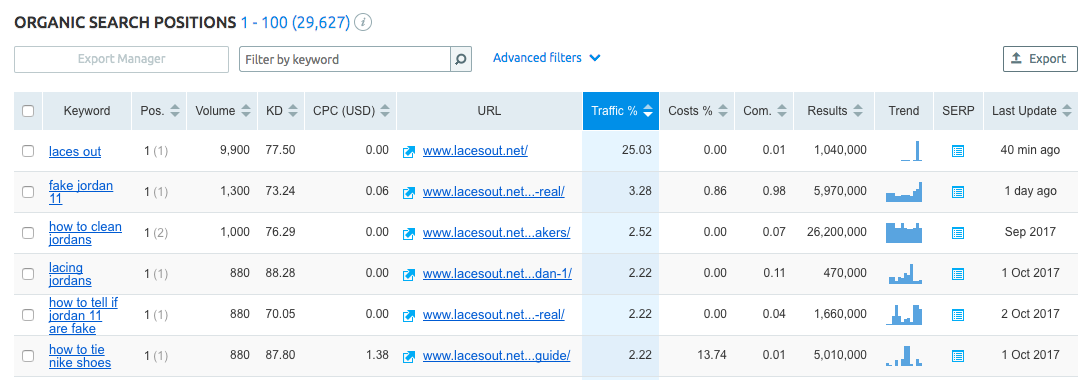This screenshot has width=1089, height=380.
Task: Follow the www.lacesout.net/ URL link
Action: tap(475, 151)
